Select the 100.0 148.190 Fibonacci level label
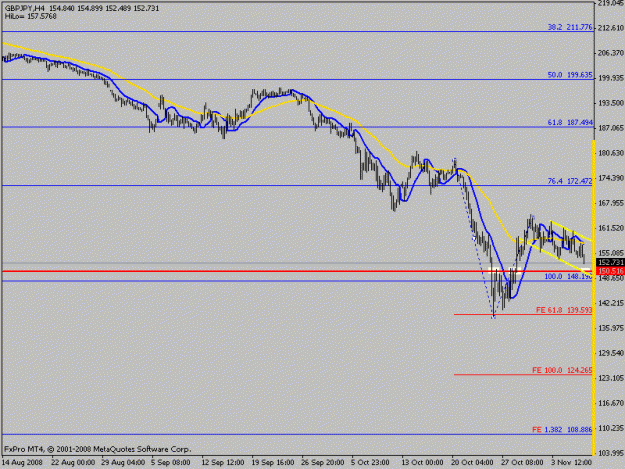Image resolution: width=625 pixels, height=469 pixels. (568, 276)
